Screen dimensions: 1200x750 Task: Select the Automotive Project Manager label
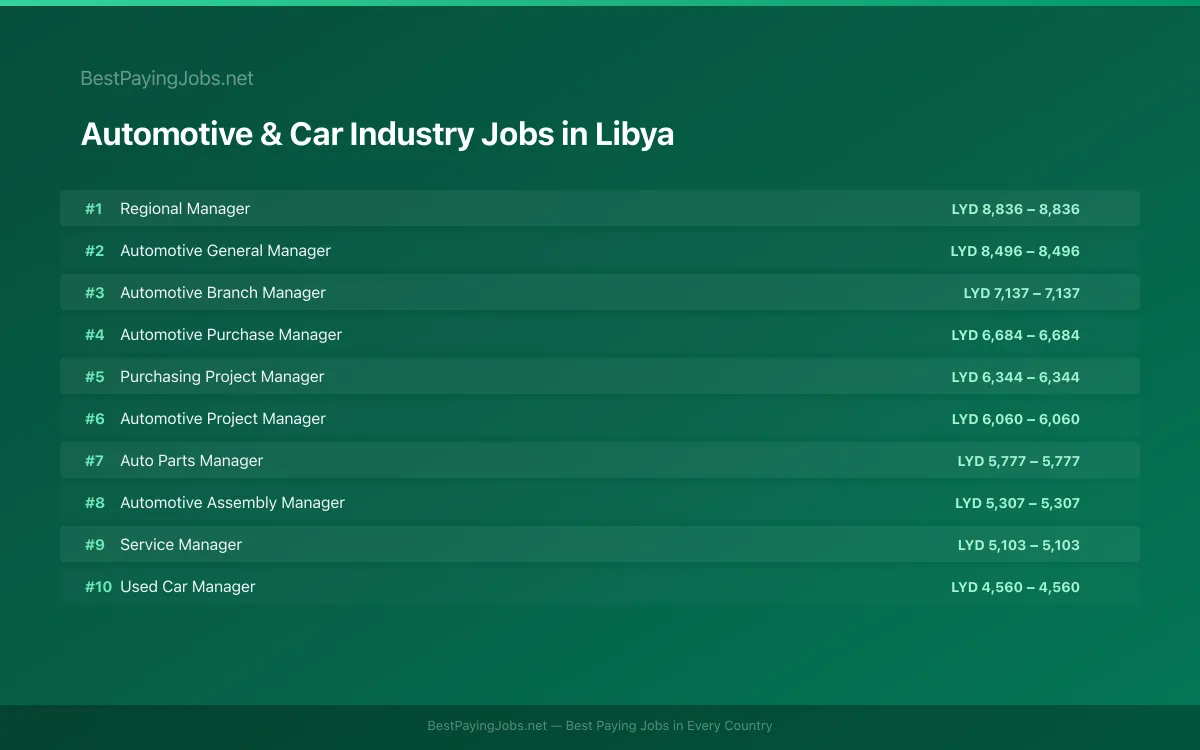(223, 419)
